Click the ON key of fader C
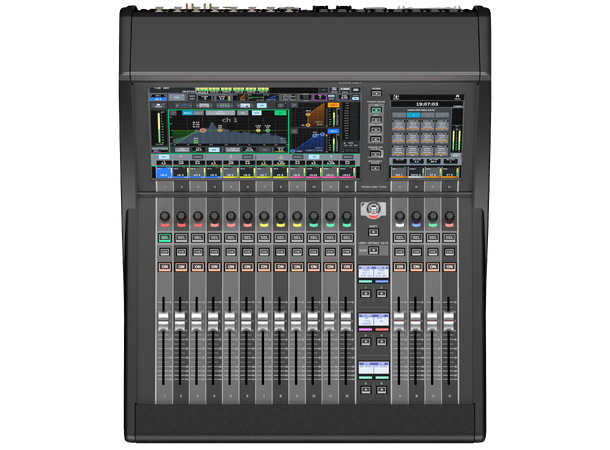This screenshot has width=610, height=450. [x=433, y=267]
